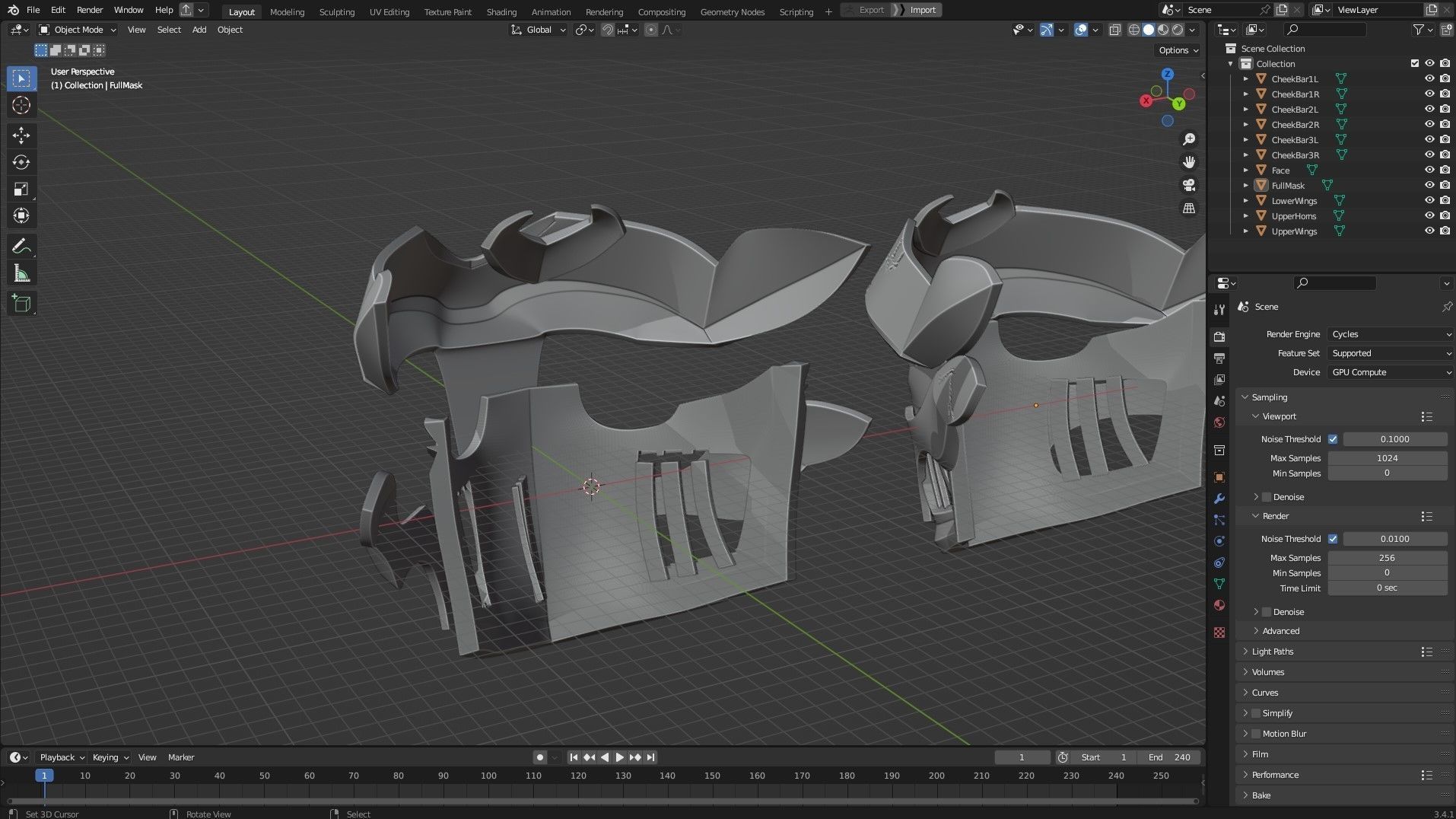This screenshot has width=1456, height=819.
Task: Open Feature Set dropdown
Action: pos(1391,353)
